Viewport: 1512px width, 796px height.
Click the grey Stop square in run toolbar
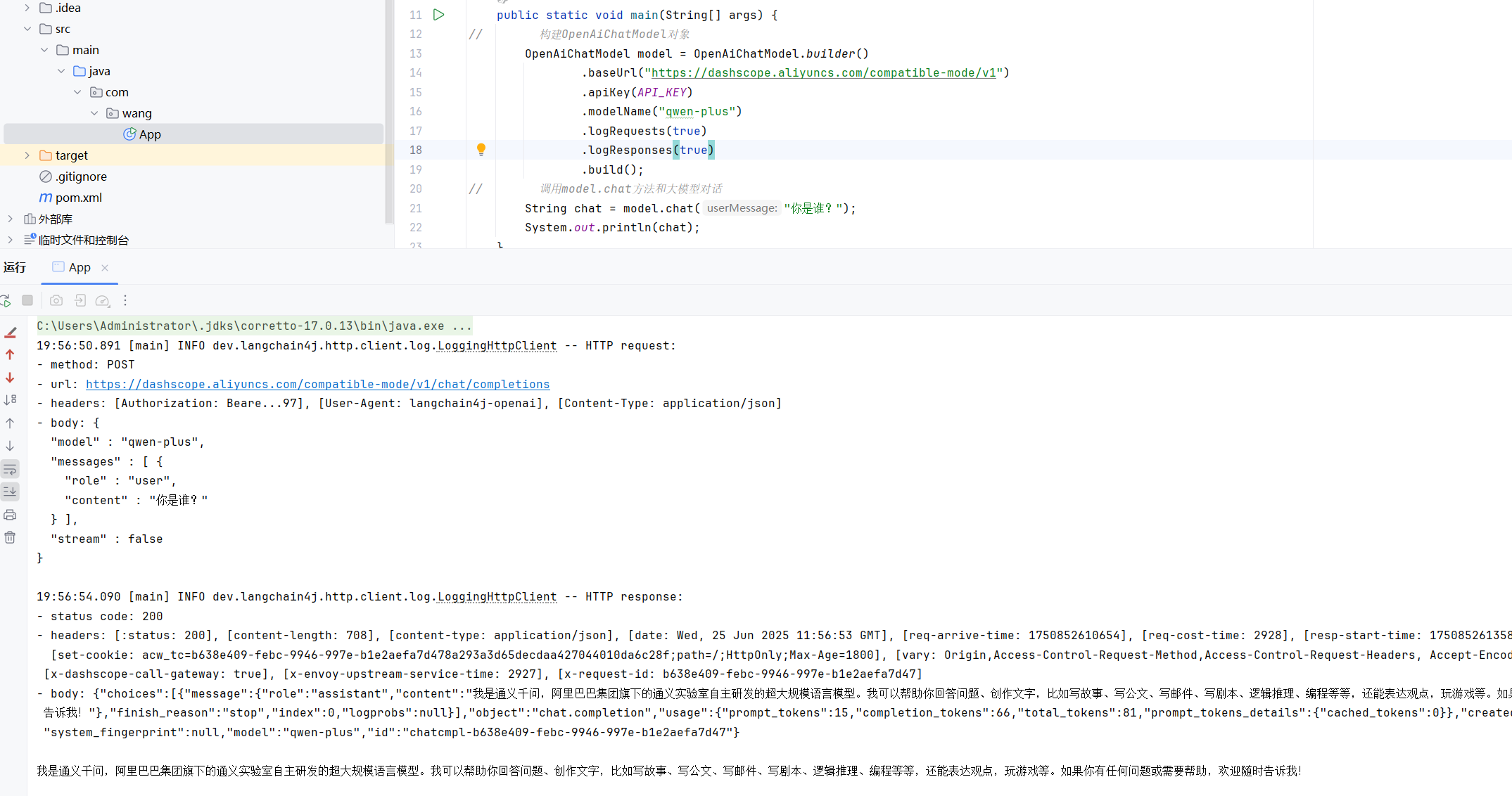point(27,300)
